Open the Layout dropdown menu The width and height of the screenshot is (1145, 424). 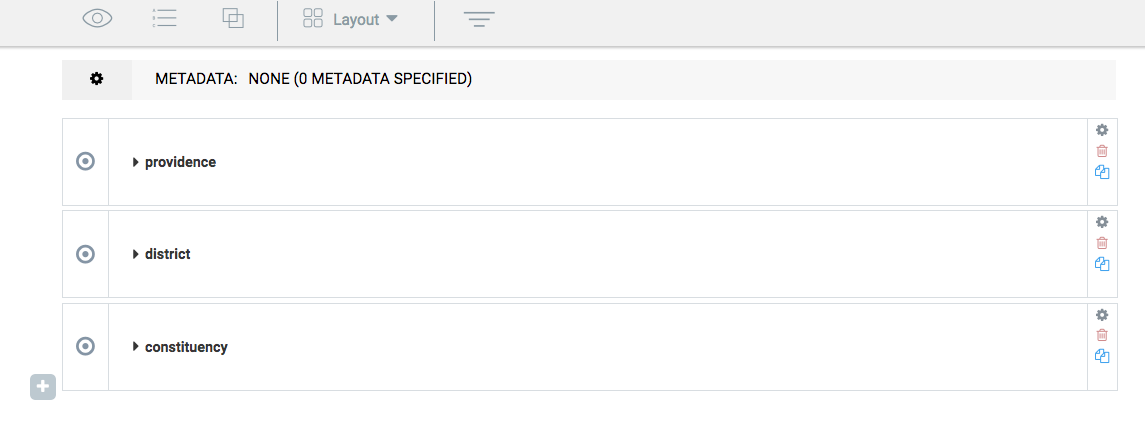click(351, 19)
